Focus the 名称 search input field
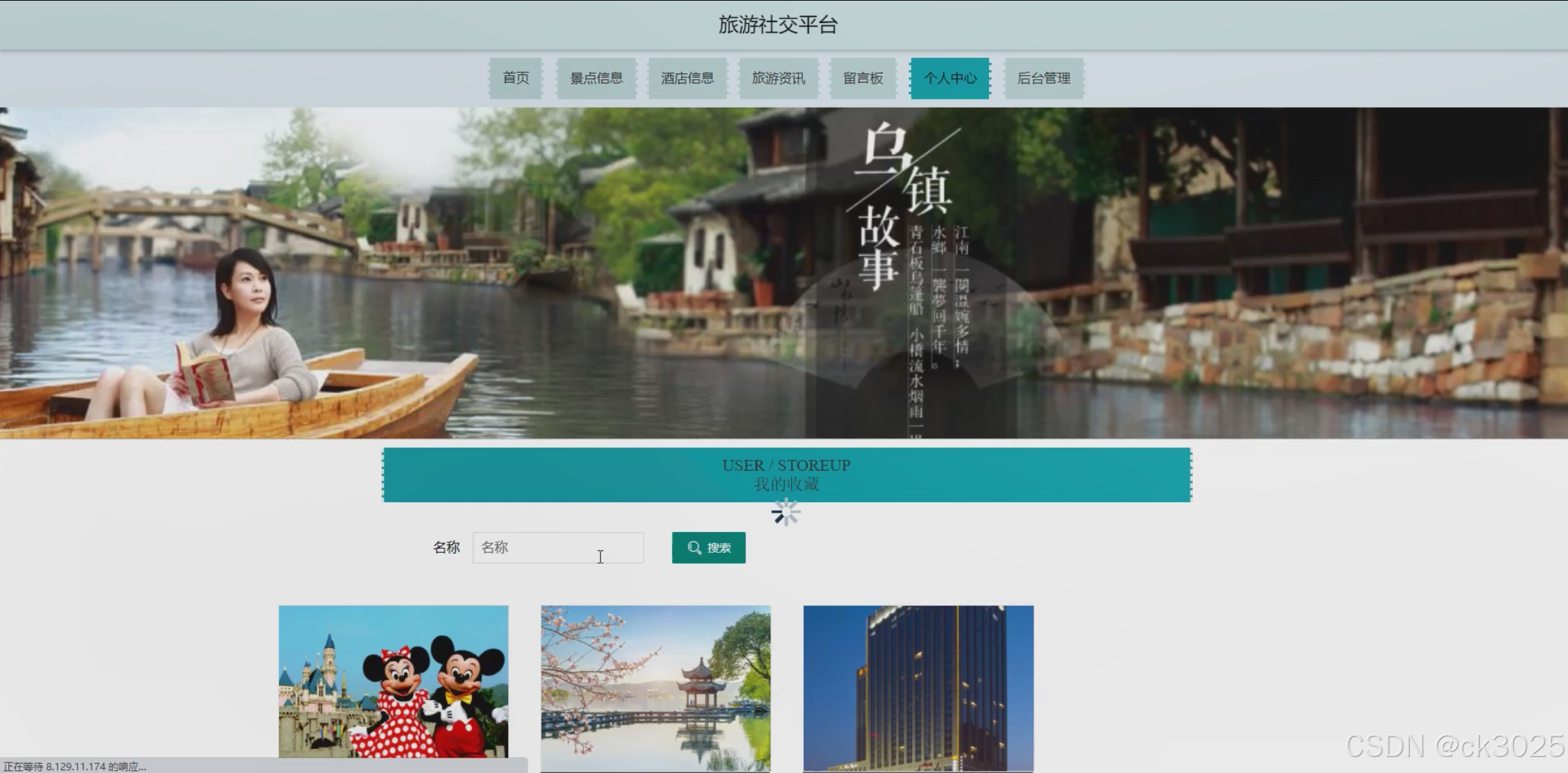This screenshot has height=773, width=1568. 557,547
